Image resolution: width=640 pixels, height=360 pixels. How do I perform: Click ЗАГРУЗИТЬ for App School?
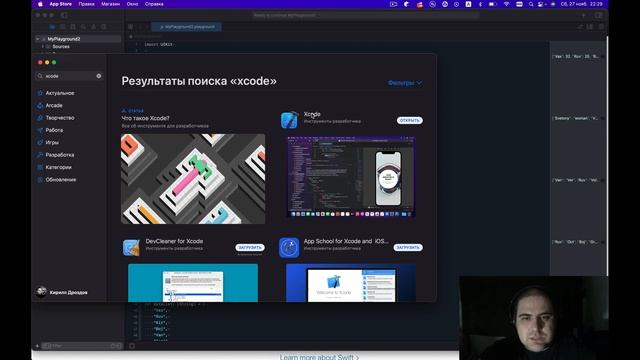(x=408, y=247)
